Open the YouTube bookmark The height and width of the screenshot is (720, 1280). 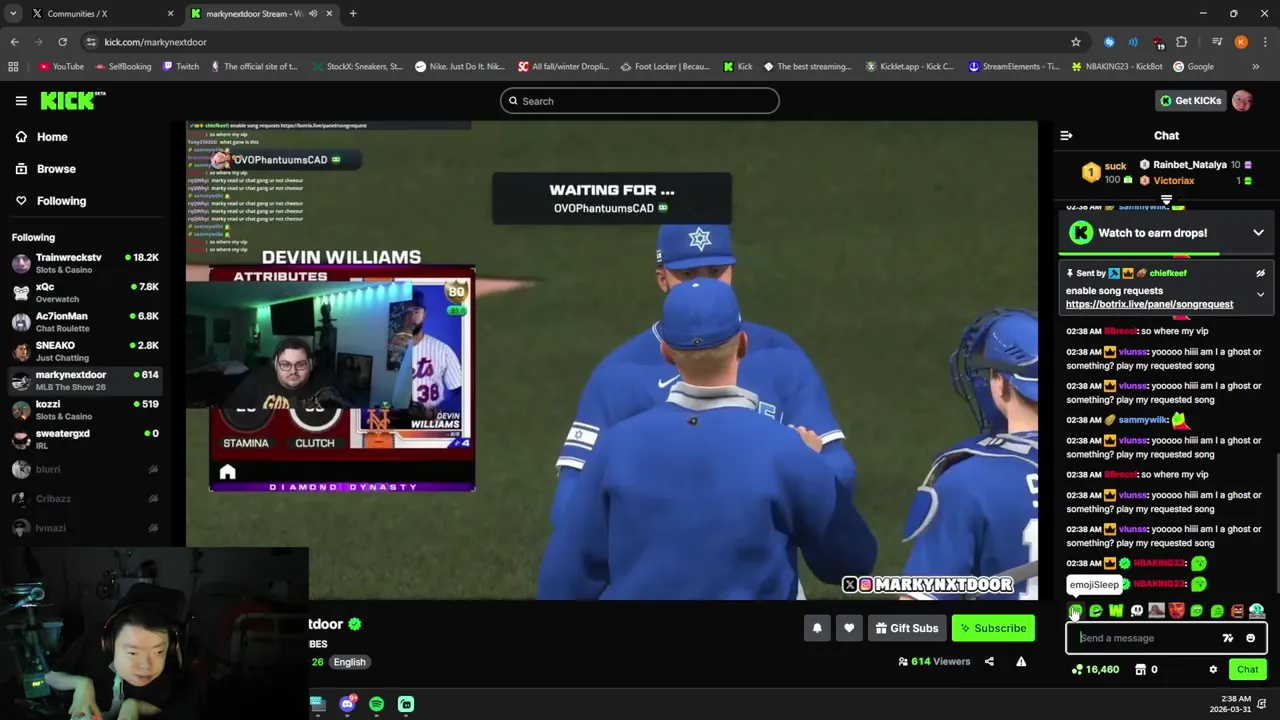click(x=61, y=67)
